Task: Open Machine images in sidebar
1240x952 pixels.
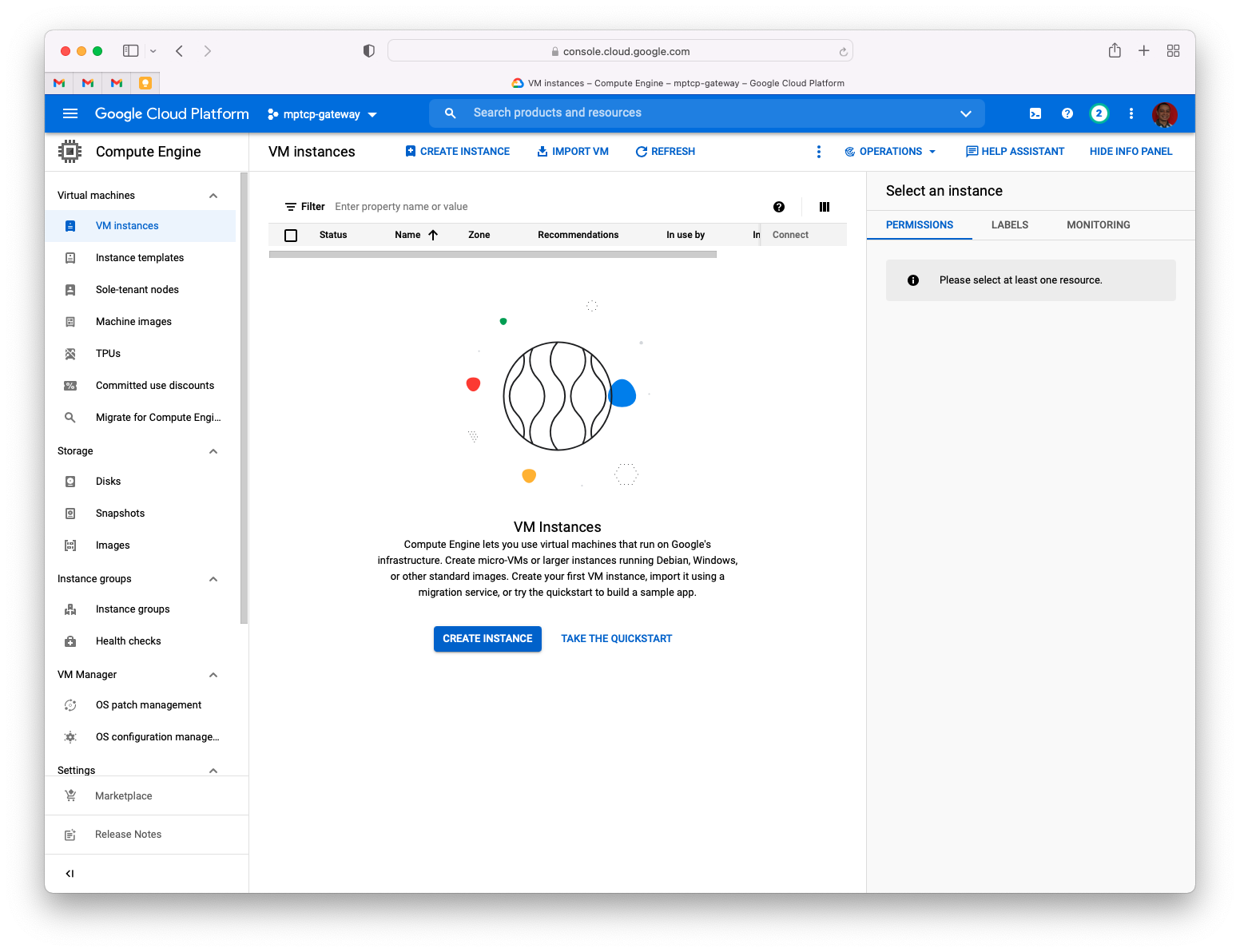Action: 140,322
